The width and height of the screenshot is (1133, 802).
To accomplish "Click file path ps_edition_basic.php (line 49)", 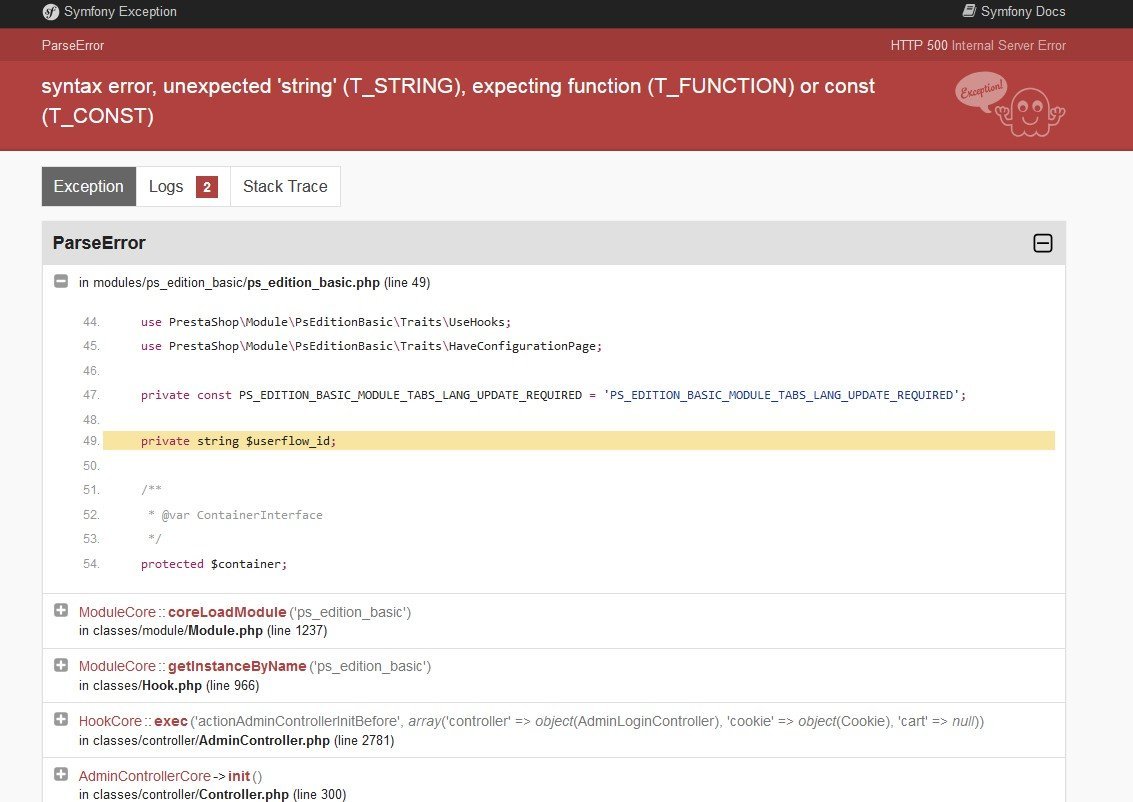I will [x=254, y=283].
